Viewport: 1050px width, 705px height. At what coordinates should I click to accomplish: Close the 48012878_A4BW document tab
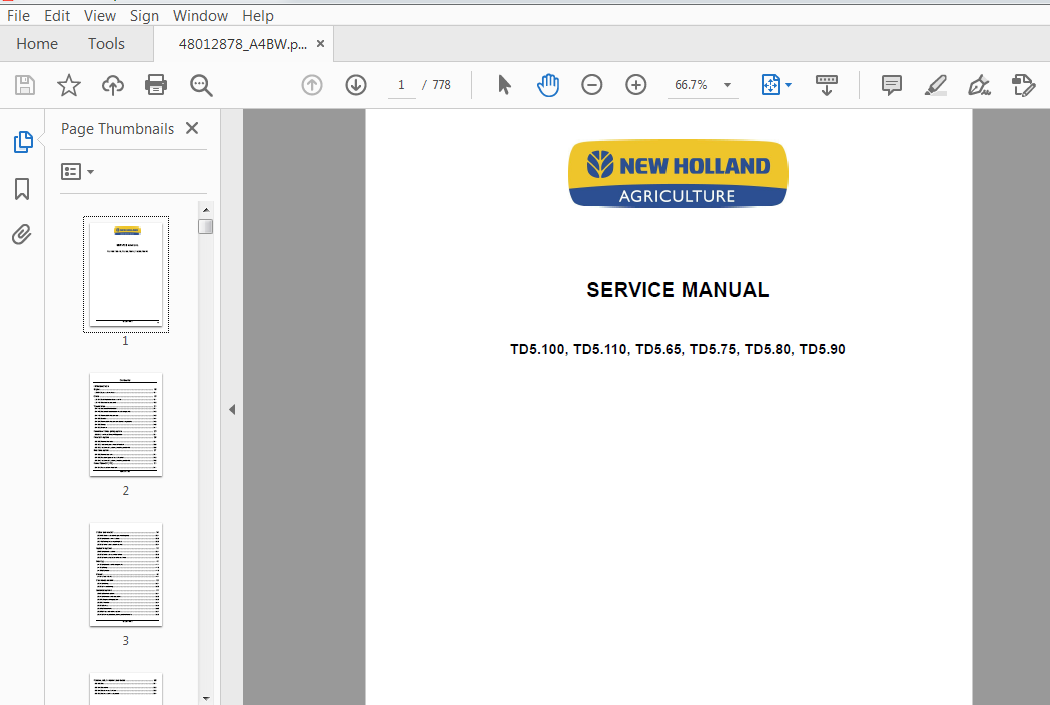320,44
